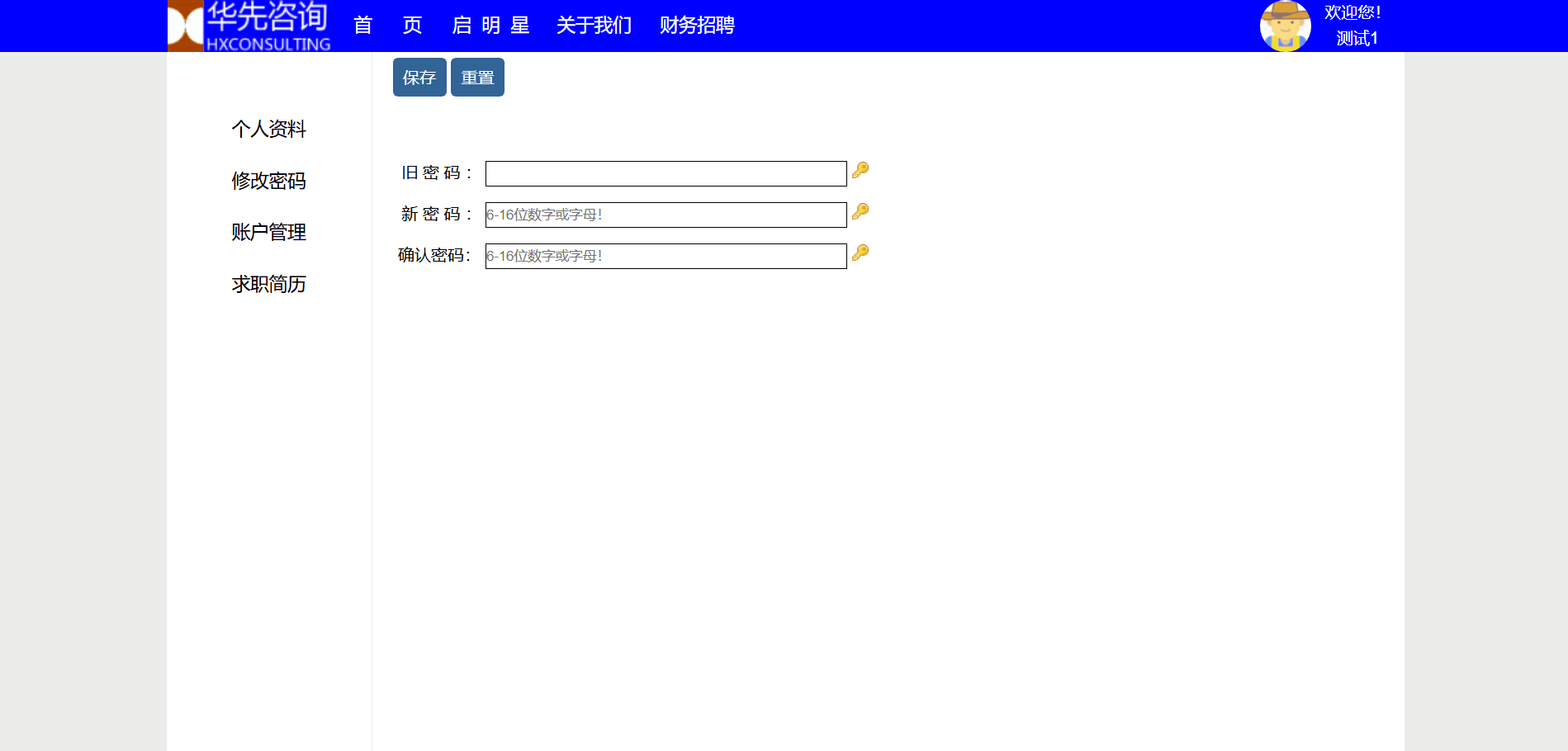
Task: Select 修改密码 in the sidebar
Action: 268,181
